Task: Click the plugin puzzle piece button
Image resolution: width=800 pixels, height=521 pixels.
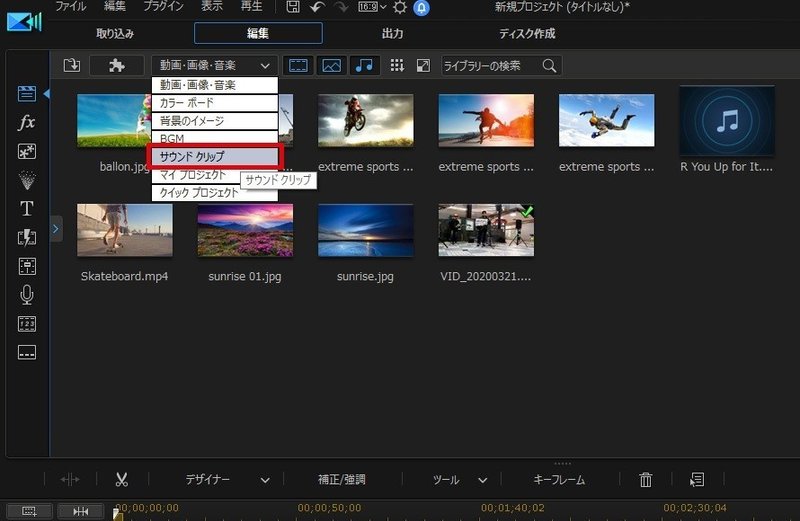Action: pyautogui.click(x=116, y=65)
